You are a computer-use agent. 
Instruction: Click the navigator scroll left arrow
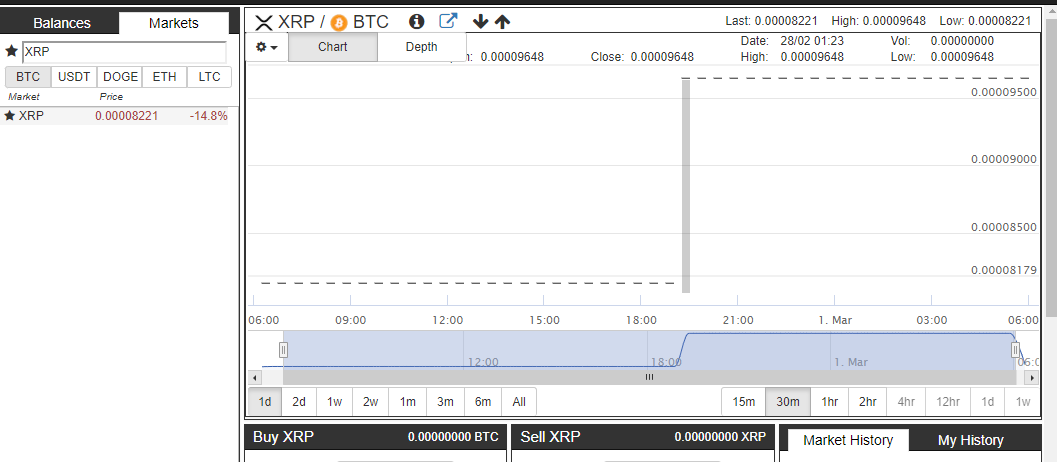254,378
